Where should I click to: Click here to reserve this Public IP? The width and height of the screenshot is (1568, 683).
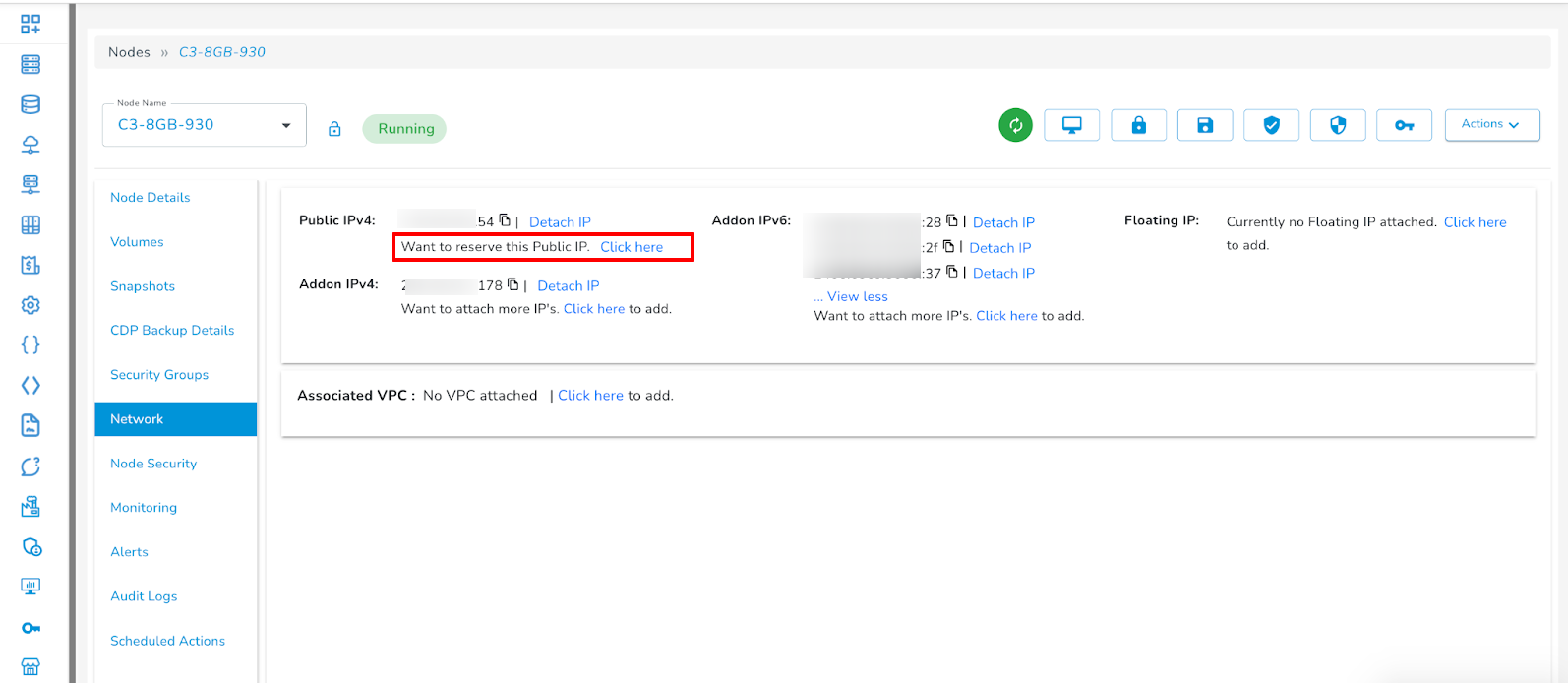click(632, 247)
